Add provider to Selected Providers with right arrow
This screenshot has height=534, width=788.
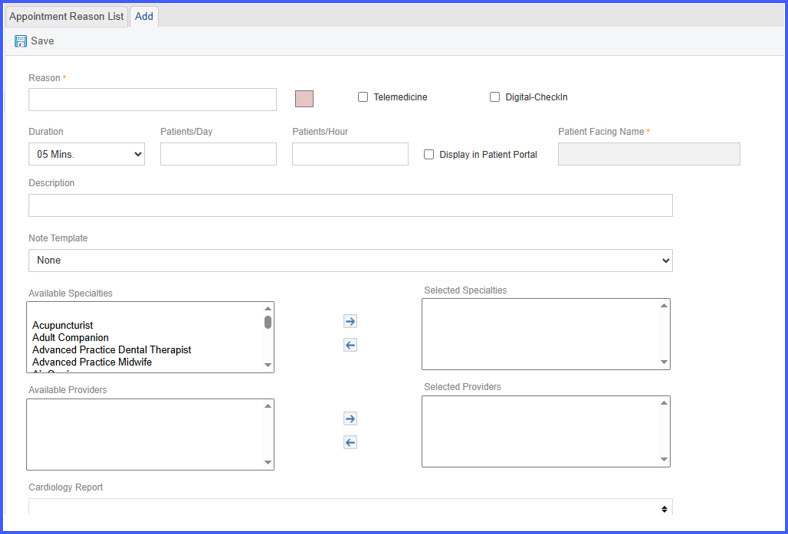350,418
